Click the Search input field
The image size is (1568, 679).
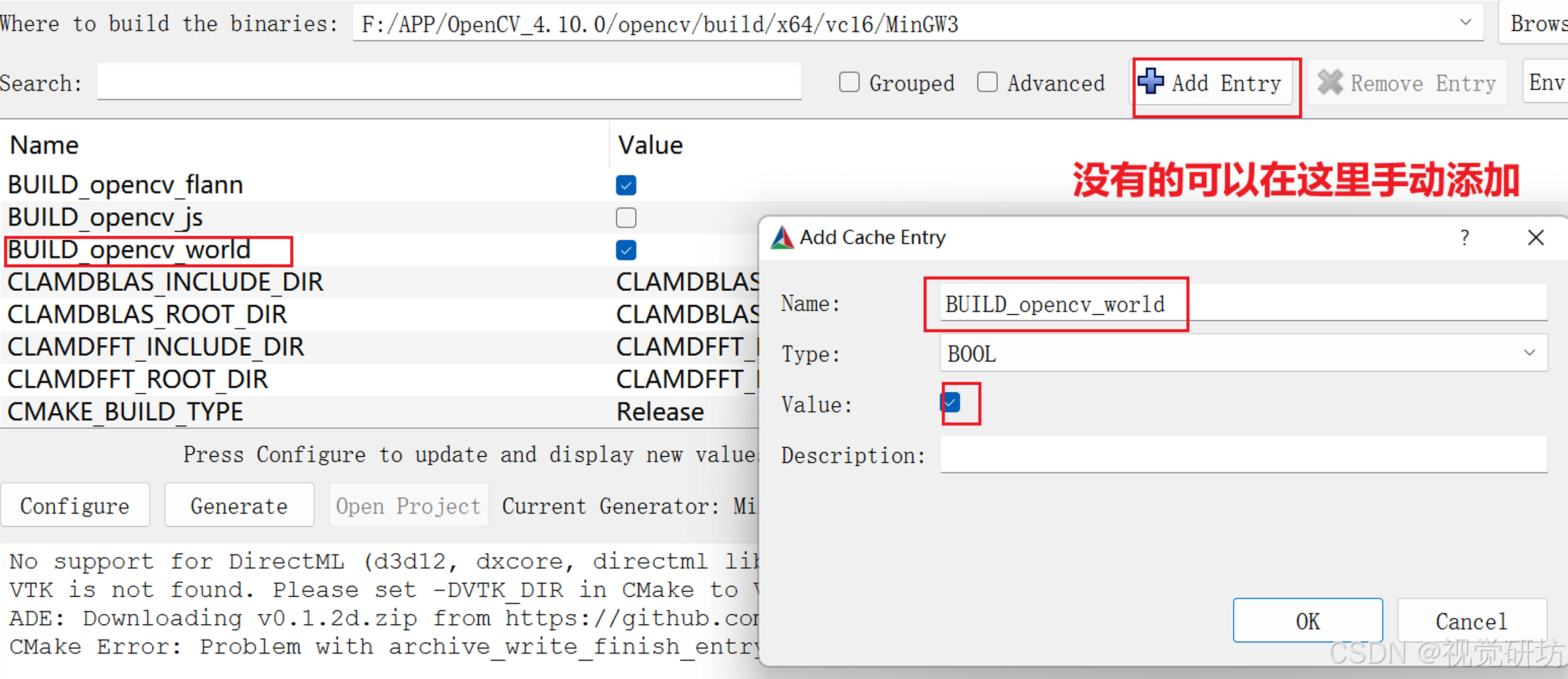point(449,82)
